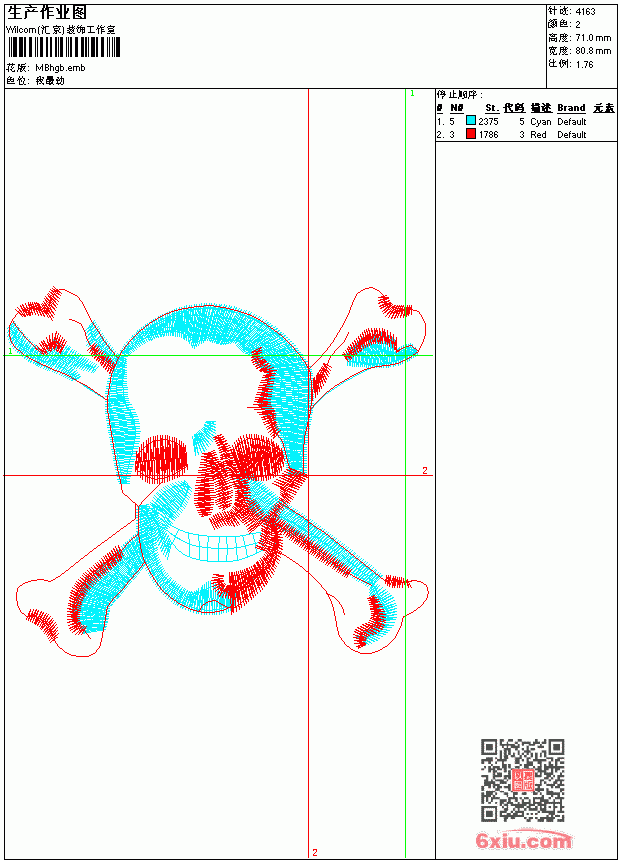
Task: Click the MBhgb.emb file name
Action: [x=60, y=67]
